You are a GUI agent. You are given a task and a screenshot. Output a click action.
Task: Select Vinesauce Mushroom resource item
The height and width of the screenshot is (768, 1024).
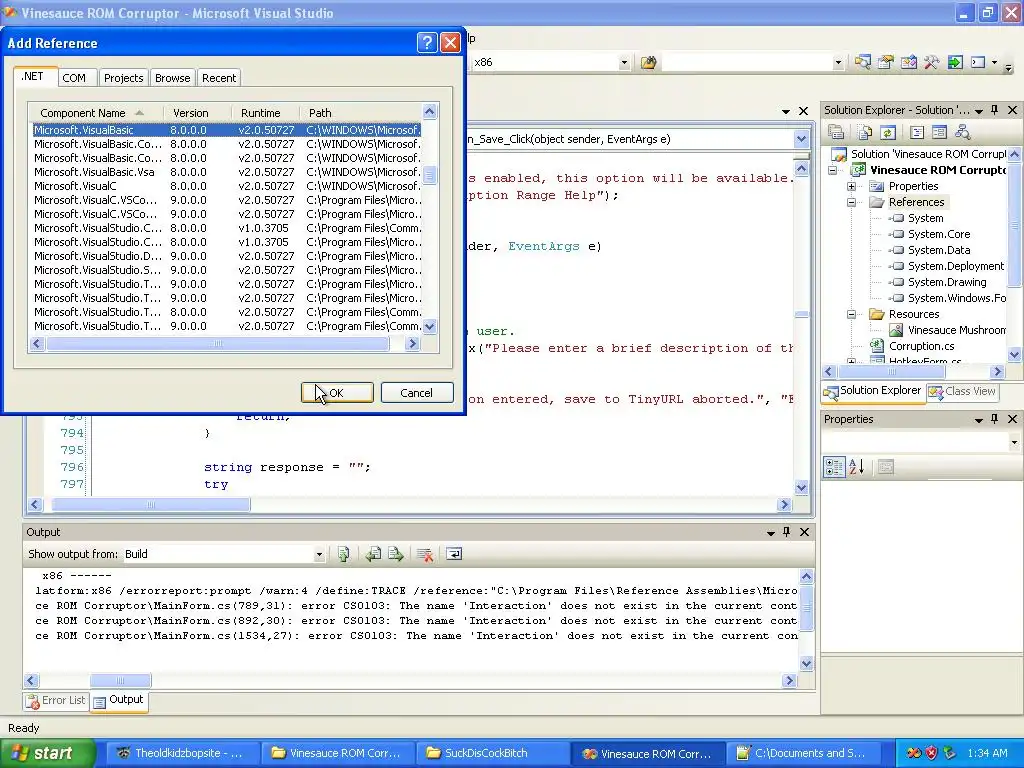(x=955, y=330)
